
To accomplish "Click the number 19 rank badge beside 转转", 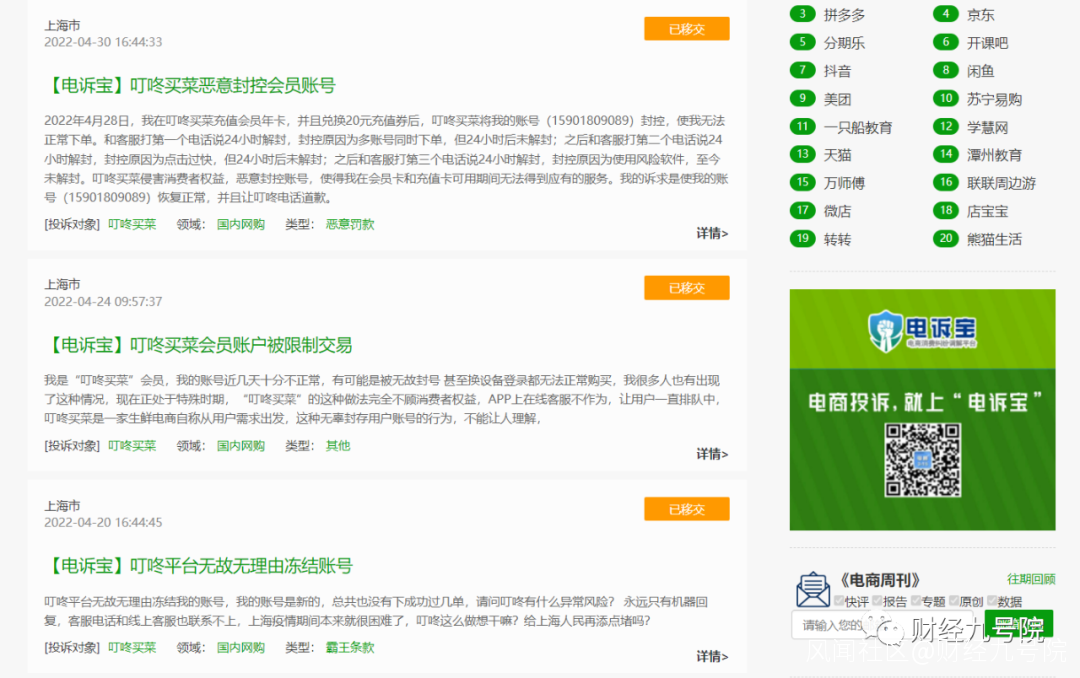I will (802, 239).
